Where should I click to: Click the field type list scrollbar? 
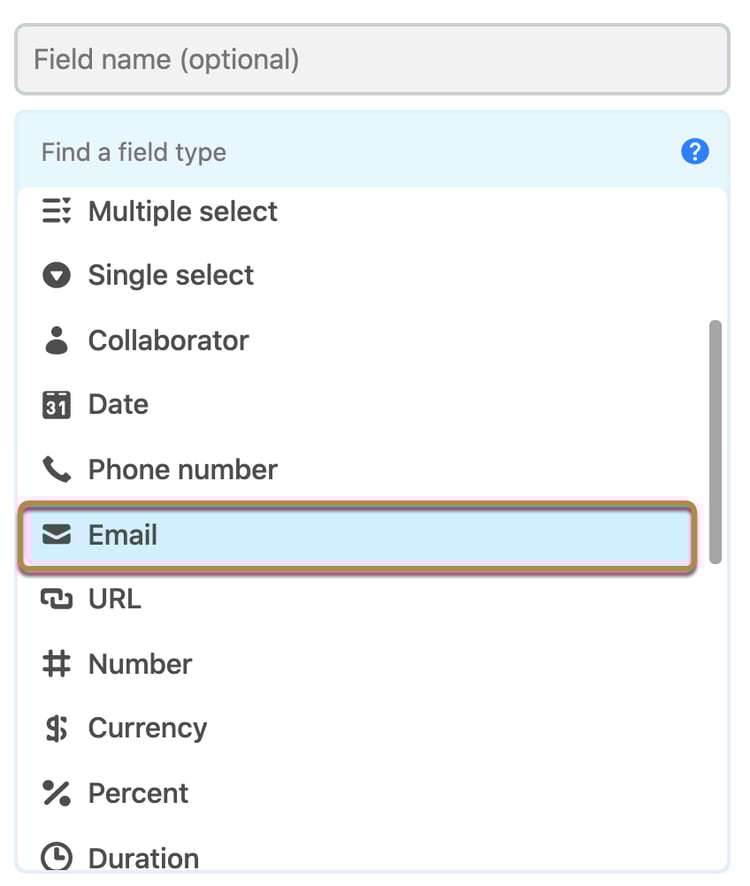(x=714, y=440)
